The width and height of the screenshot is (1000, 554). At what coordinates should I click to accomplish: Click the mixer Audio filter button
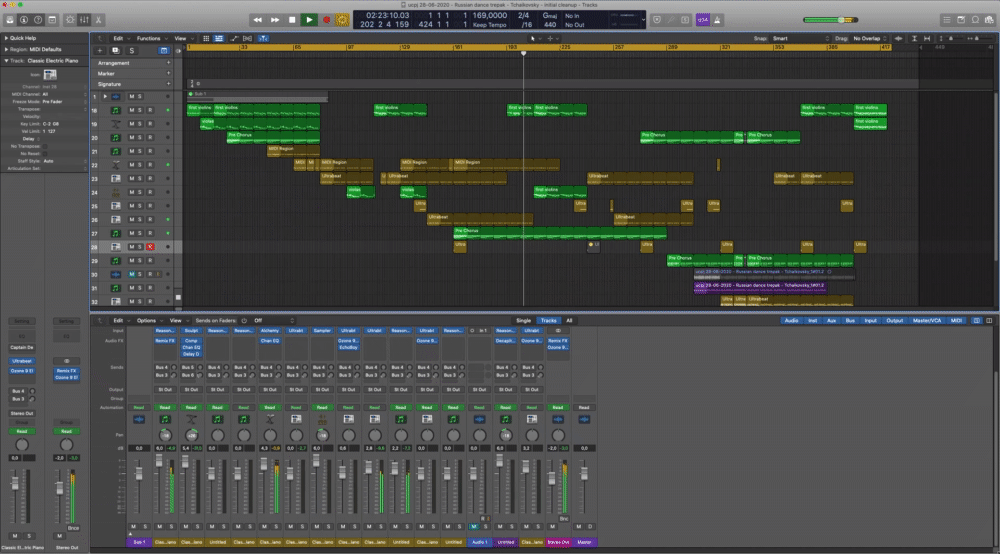coord(793,320)
